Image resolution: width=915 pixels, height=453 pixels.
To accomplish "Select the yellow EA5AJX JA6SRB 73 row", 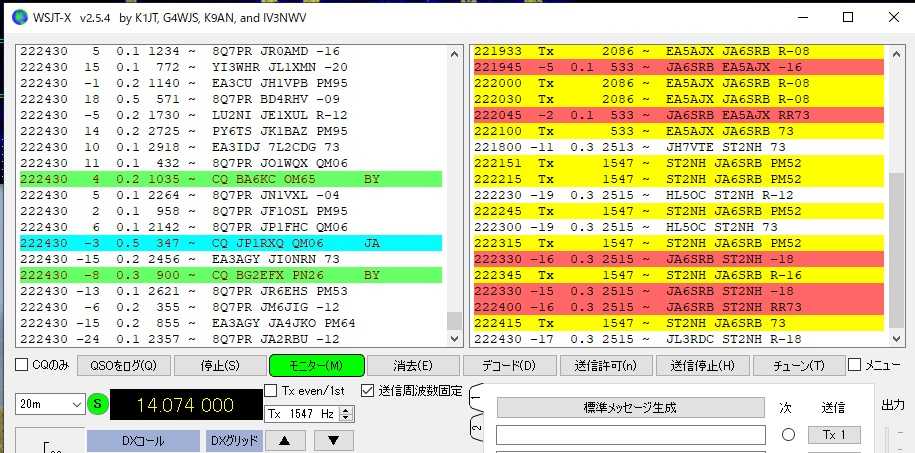I will (679, 131).
